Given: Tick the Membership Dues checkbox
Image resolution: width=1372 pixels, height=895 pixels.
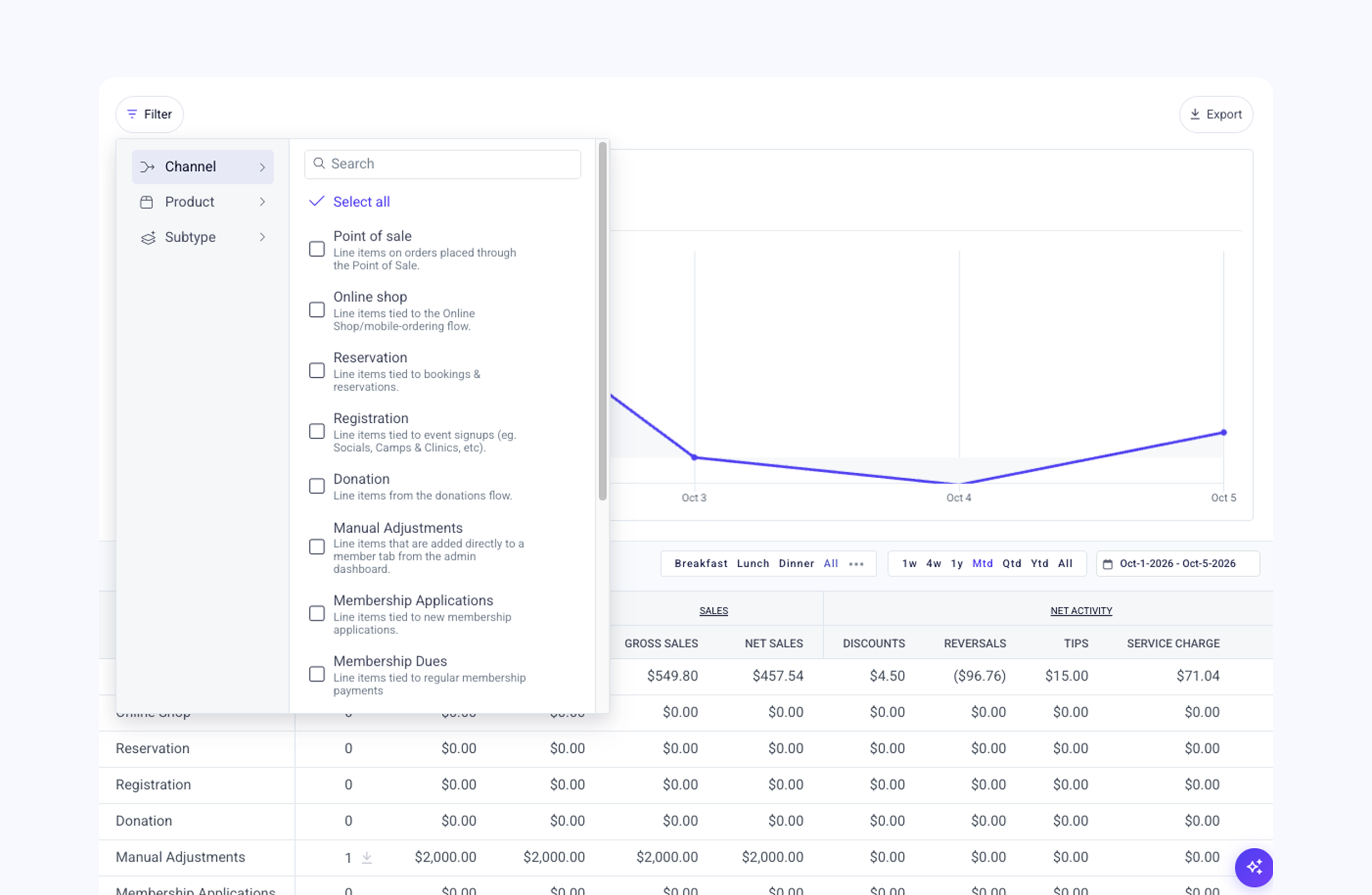Looking at the screenshot, I should pyautogui.click(x=317, y=674).
